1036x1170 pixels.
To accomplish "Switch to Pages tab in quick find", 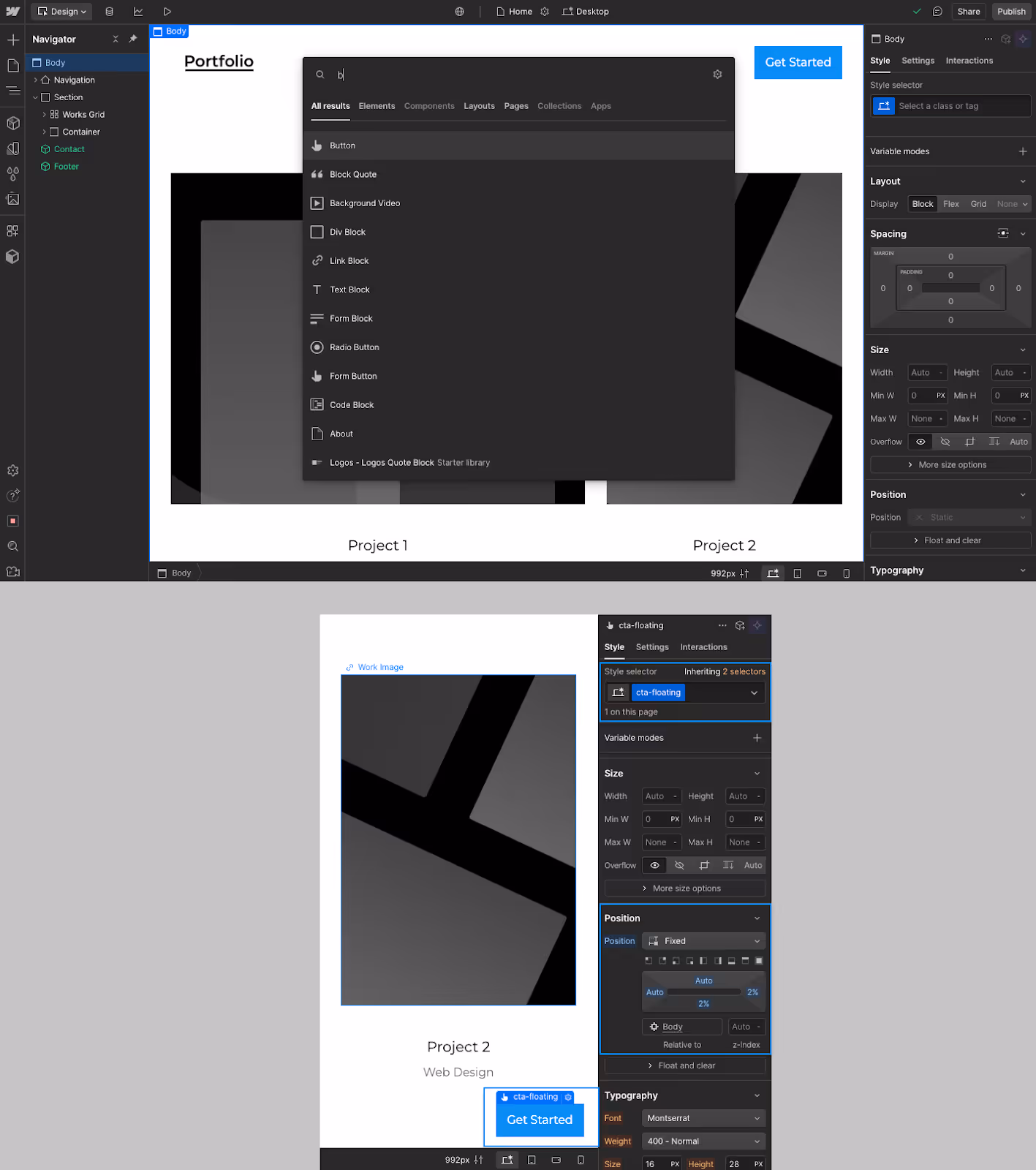I will 516,106.
